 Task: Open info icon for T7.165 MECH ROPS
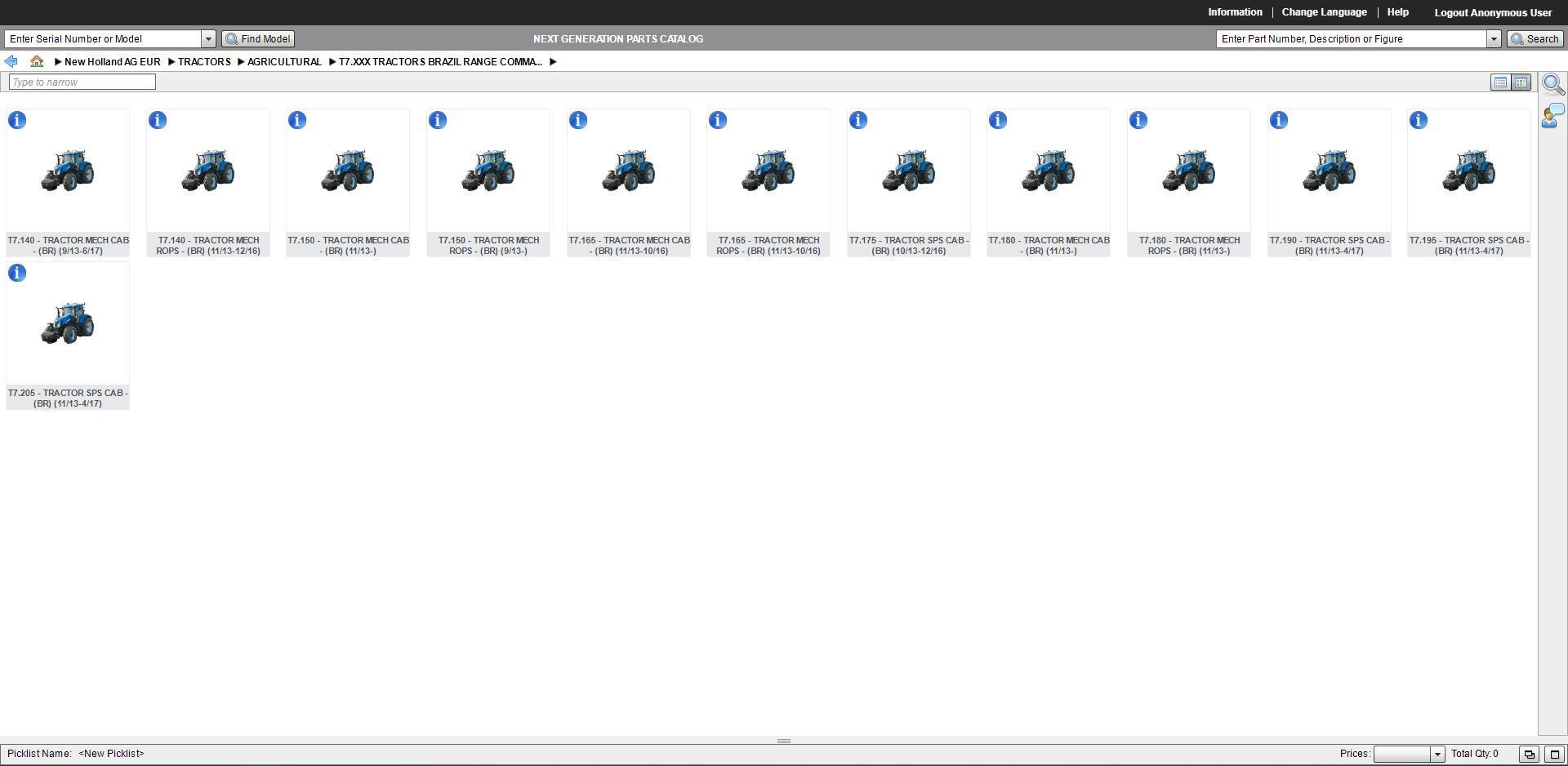(x=718, y=121)
